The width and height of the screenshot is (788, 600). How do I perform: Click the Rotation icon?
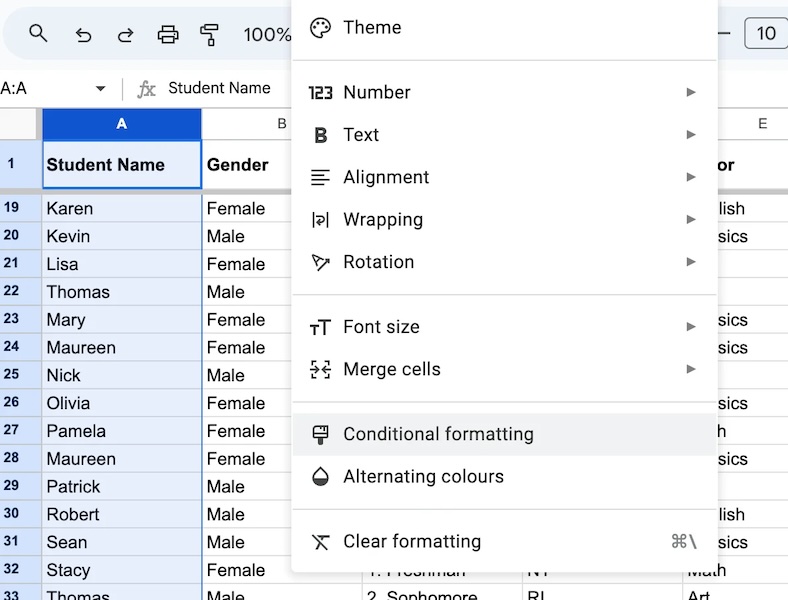321,262
